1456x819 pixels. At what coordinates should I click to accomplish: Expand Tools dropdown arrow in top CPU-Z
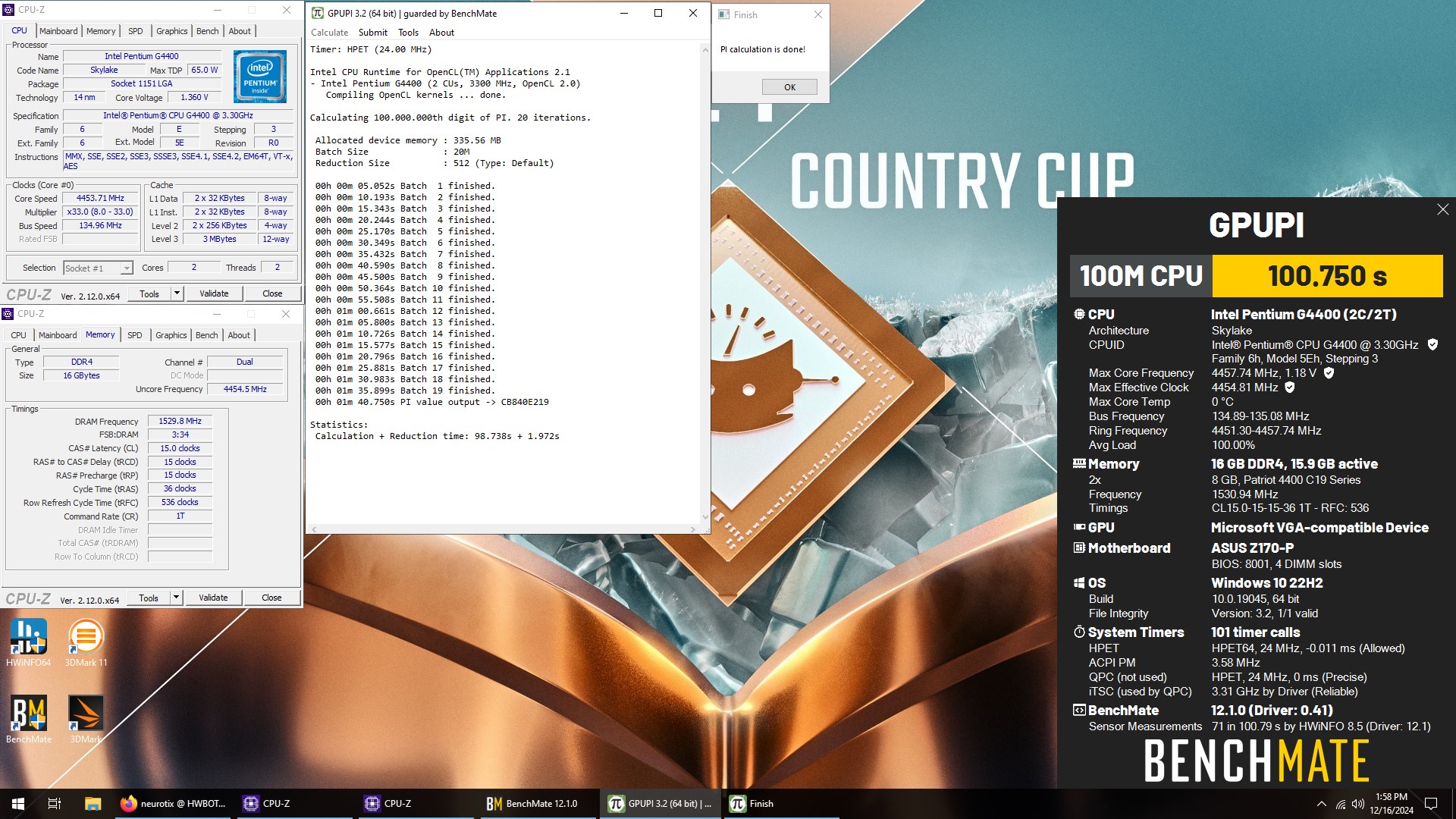tap(177, 293)
